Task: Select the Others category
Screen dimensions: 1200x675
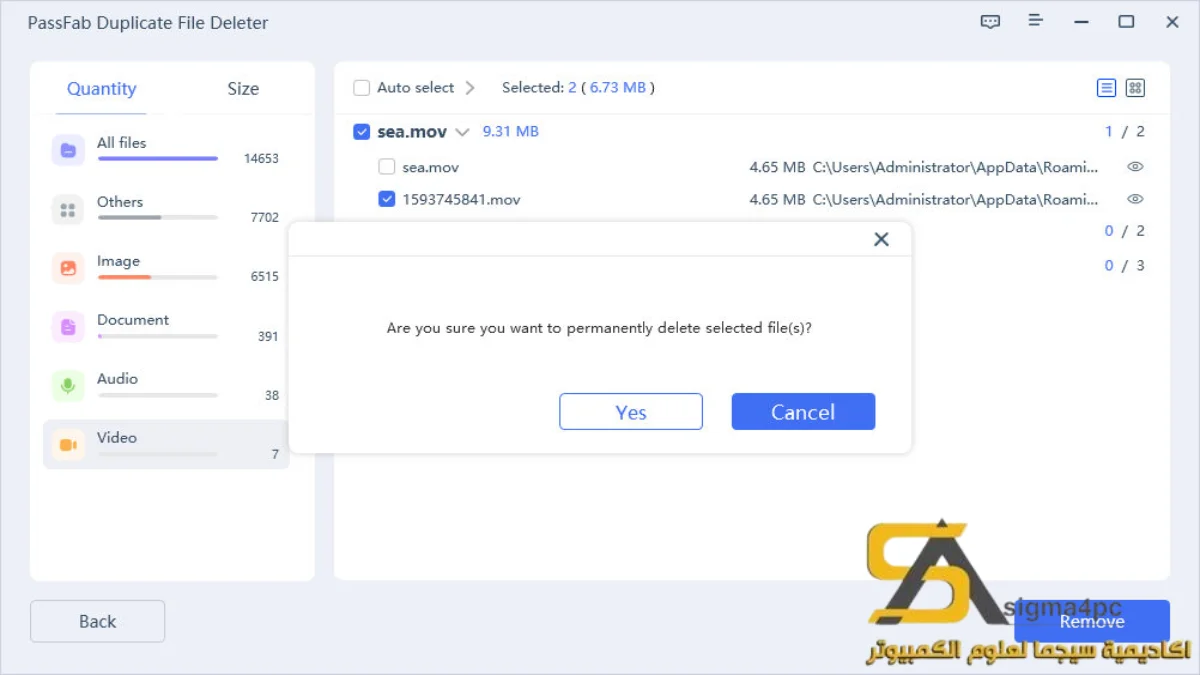Action: tap(166, 209)
